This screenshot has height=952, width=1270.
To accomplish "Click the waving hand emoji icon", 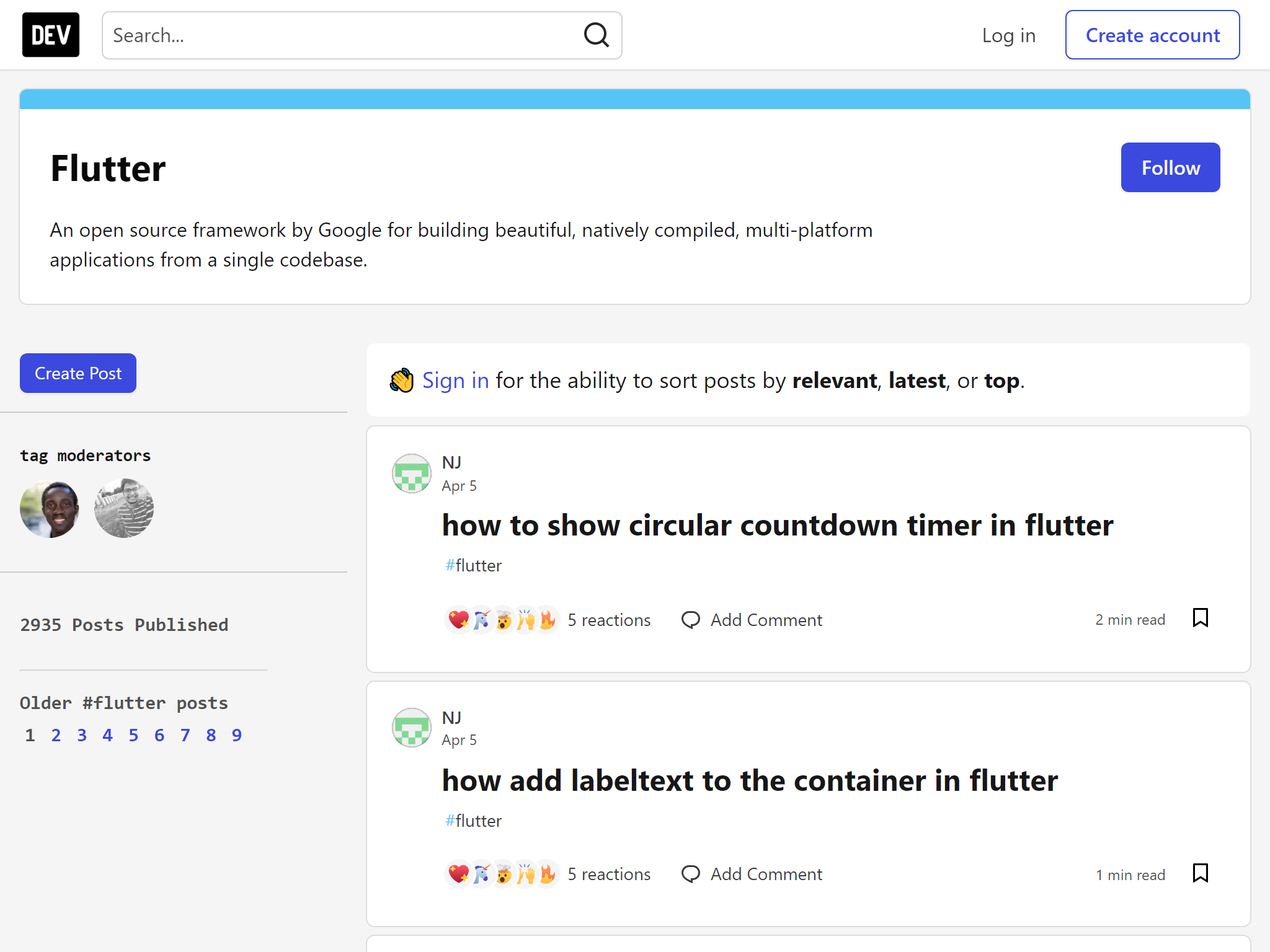I will tap(402, 381).
